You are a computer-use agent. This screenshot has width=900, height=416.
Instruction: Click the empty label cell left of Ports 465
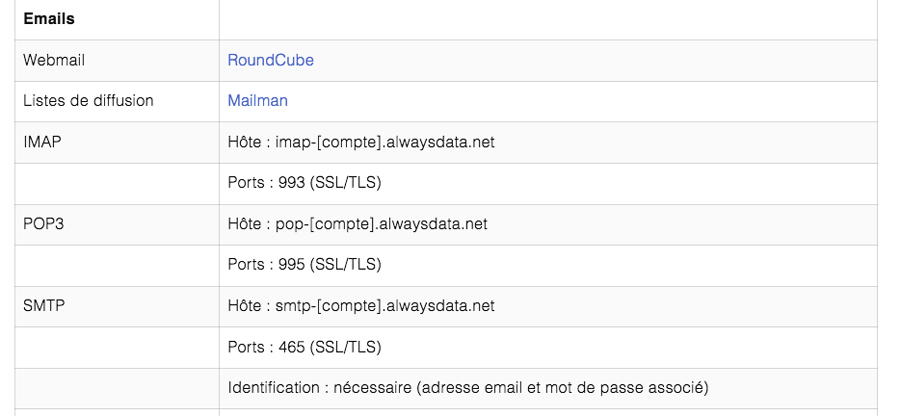[117, 347]
